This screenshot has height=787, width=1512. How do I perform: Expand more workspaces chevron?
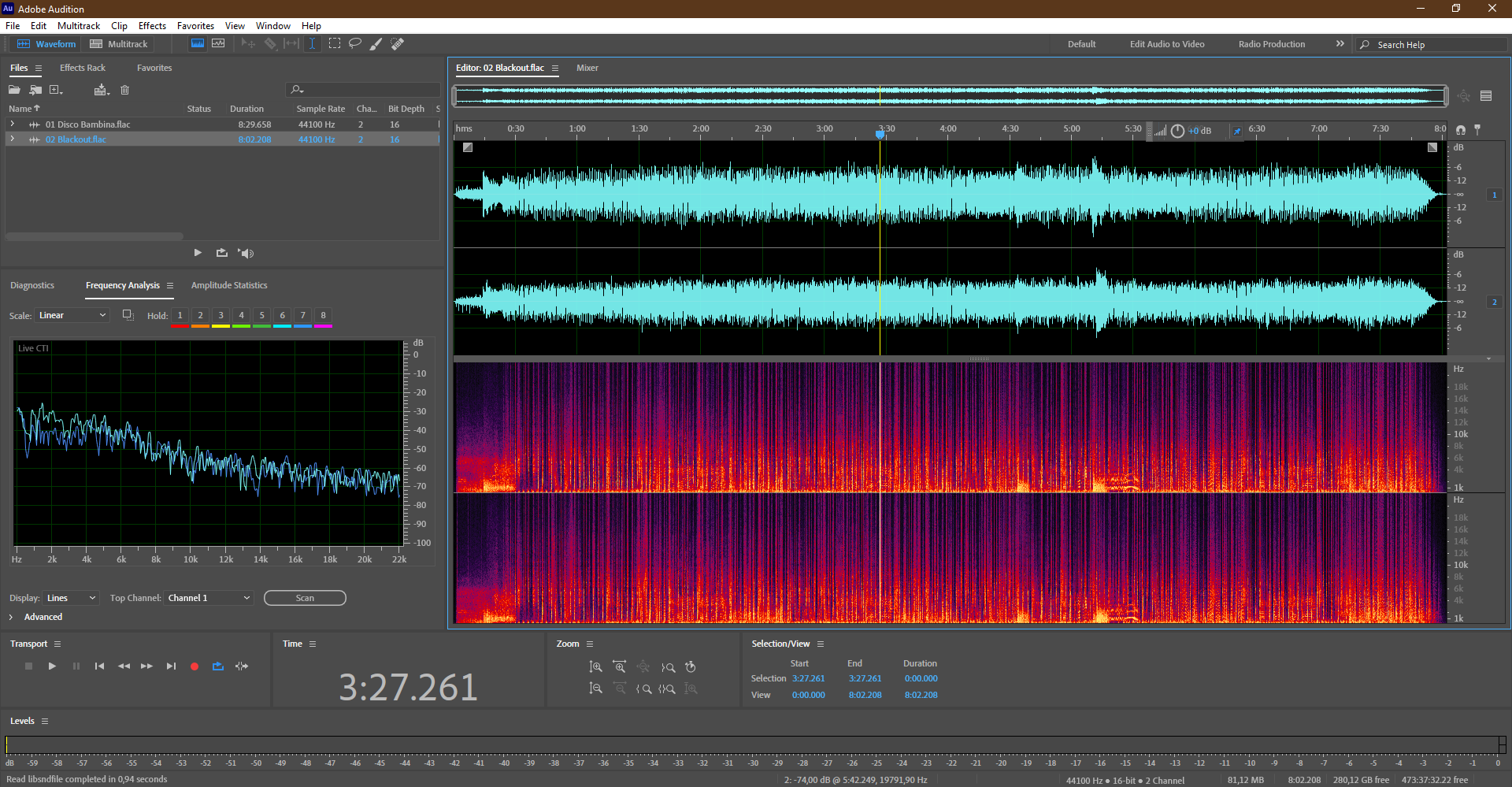pyautogui.click(x=1340, y=44)
